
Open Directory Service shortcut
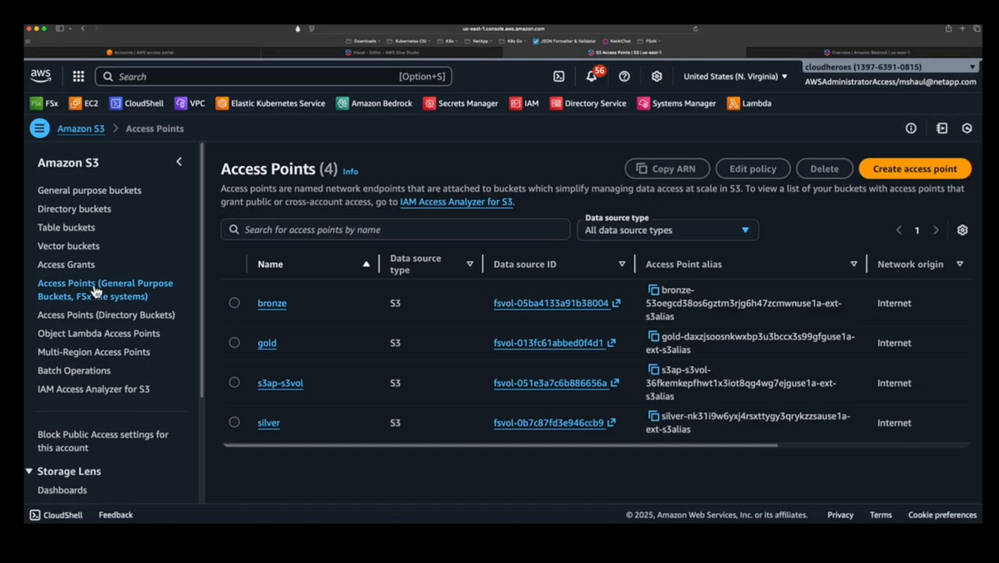coord(588,103)
